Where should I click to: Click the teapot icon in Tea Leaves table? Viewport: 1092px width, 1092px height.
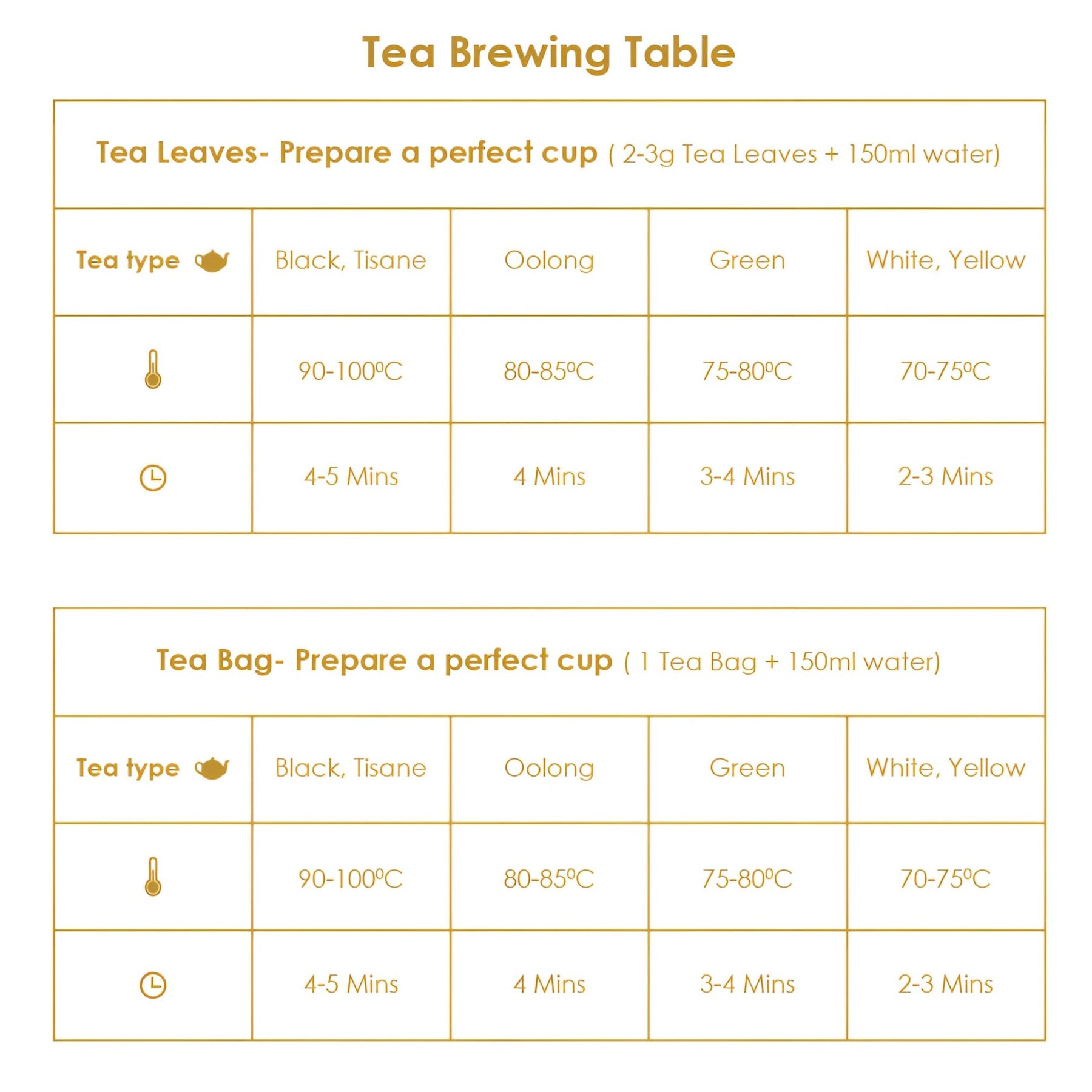pos(212,261)
